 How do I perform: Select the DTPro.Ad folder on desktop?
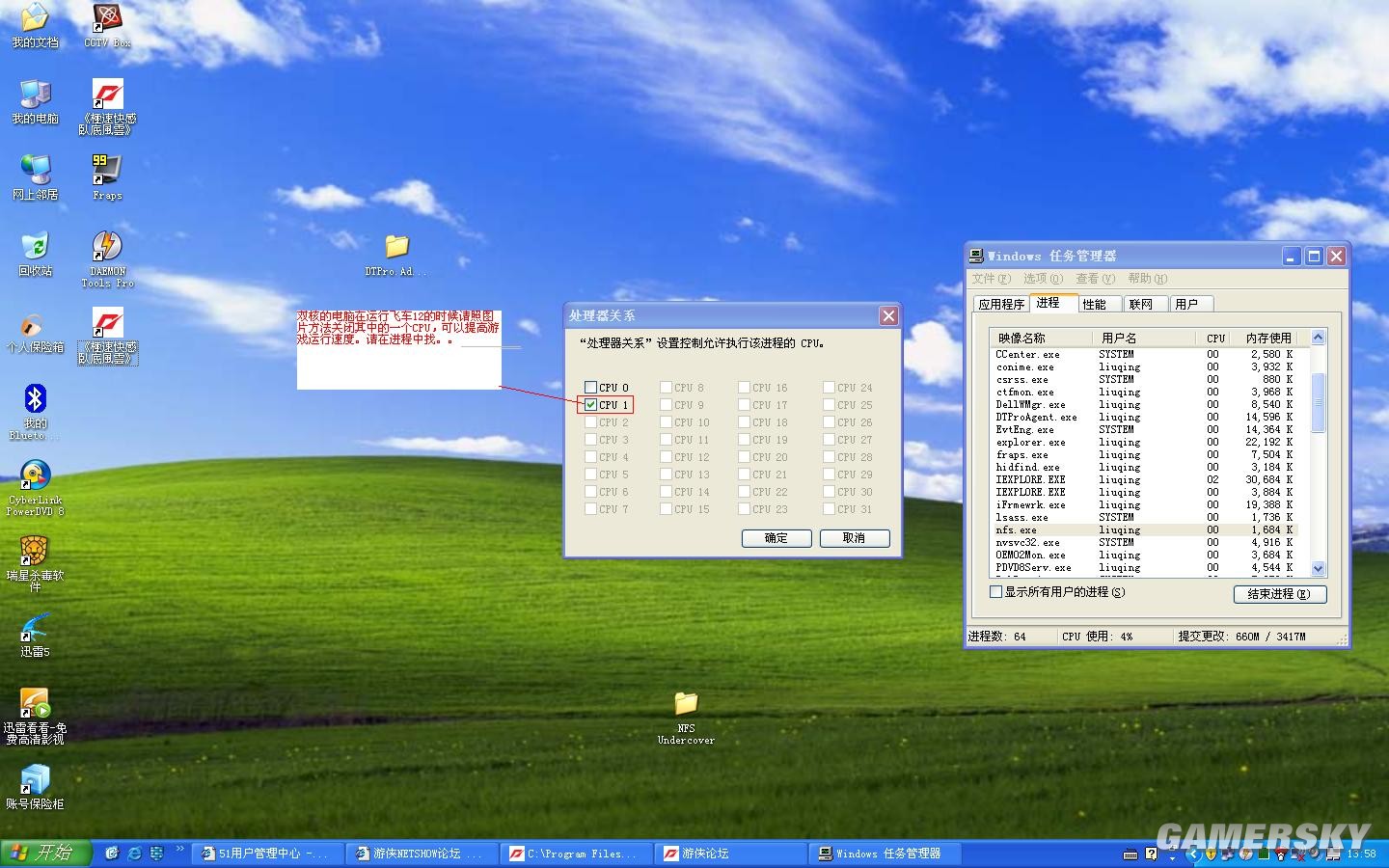(x=396, y=256)
